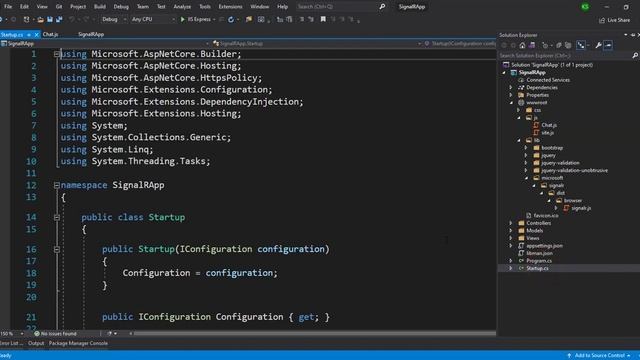The height and width of the screenshot is (360, 640).
Task: Click the No issues found indicator
Action: coord(56,334)
